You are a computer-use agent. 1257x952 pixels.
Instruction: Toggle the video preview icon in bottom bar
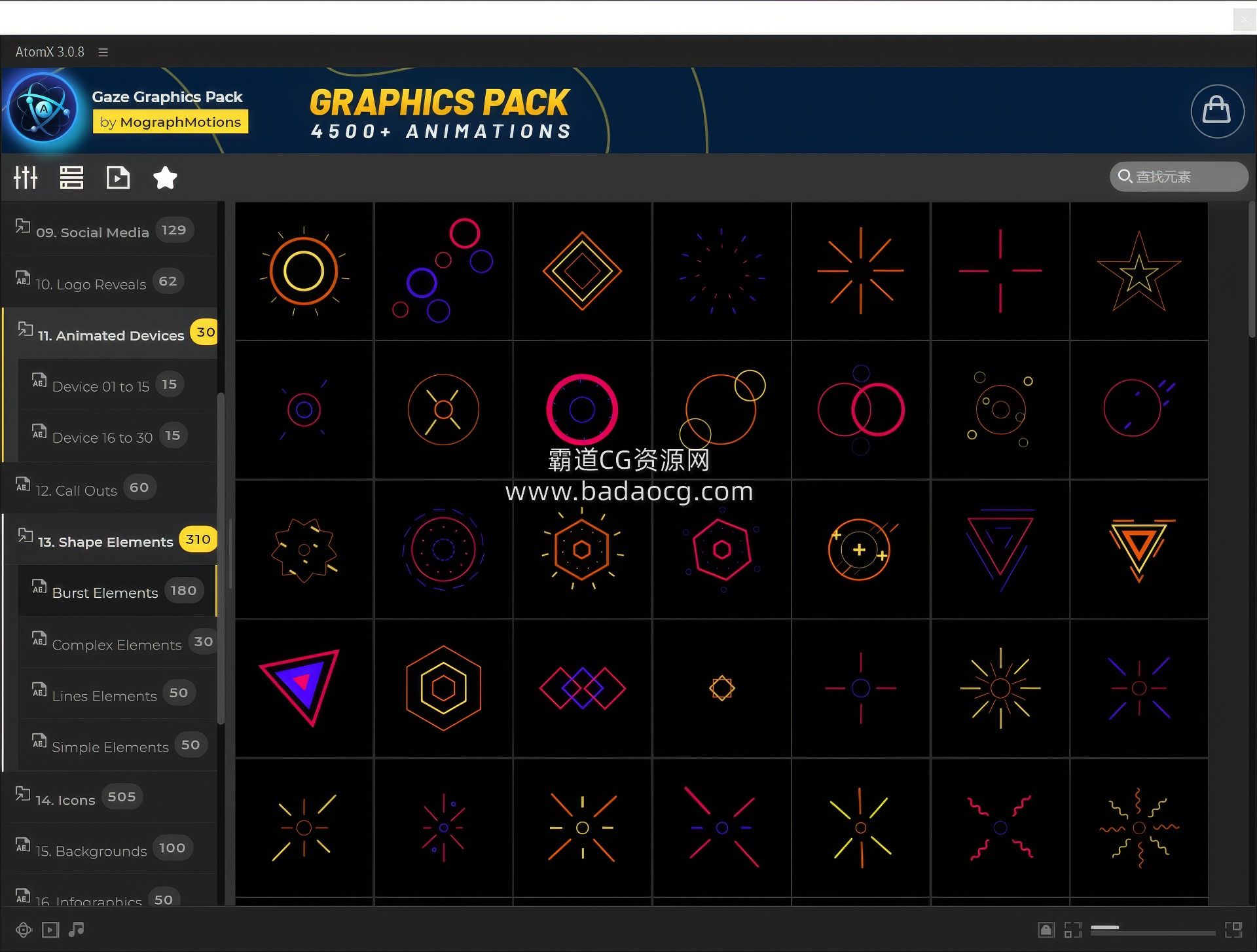pos(50,930)
